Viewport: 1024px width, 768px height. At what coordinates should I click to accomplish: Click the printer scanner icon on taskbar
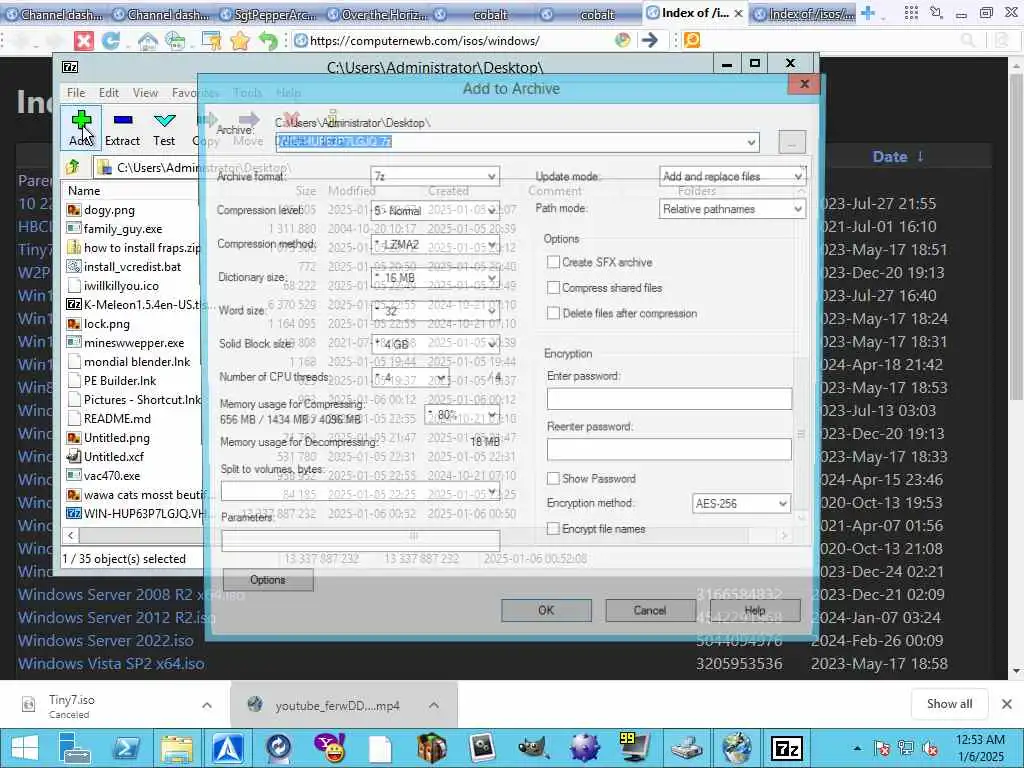[x=686, y=748]
